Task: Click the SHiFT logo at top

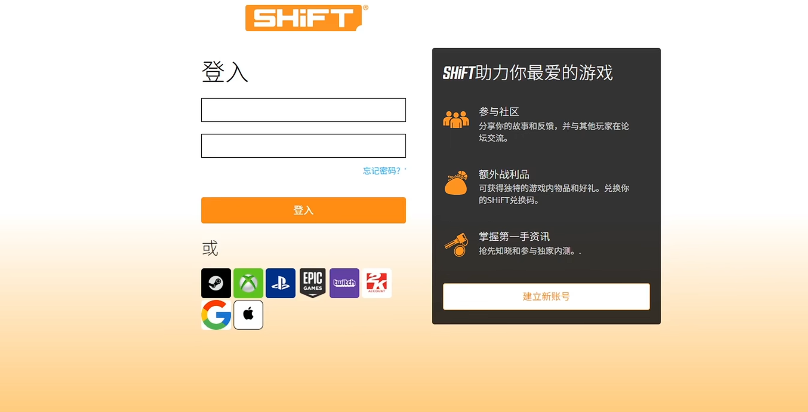Action: pyautogui.click(x=307, y=18)
